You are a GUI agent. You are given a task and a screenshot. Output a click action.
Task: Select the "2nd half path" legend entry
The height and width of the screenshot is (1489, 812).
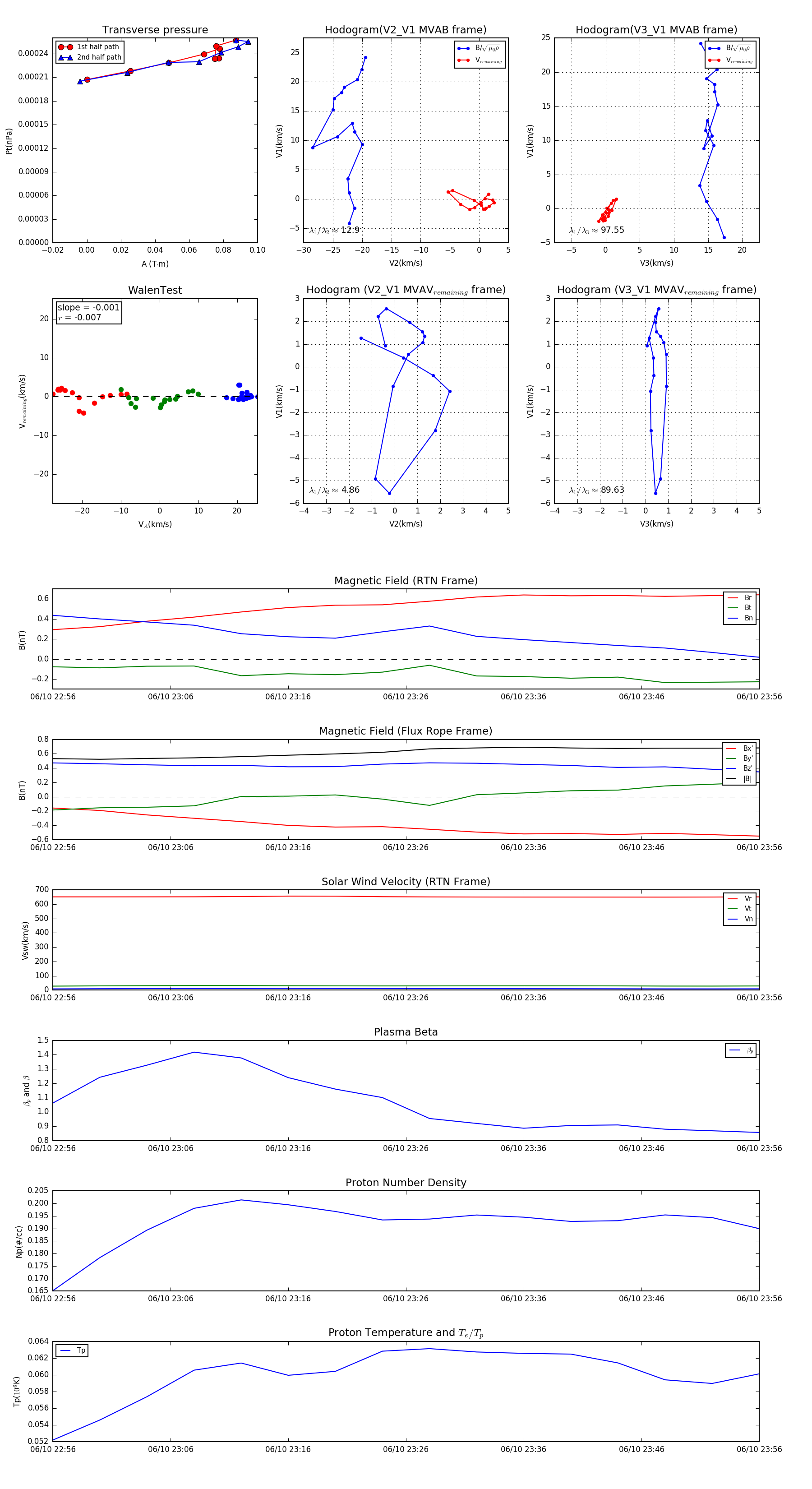[90, 57]
